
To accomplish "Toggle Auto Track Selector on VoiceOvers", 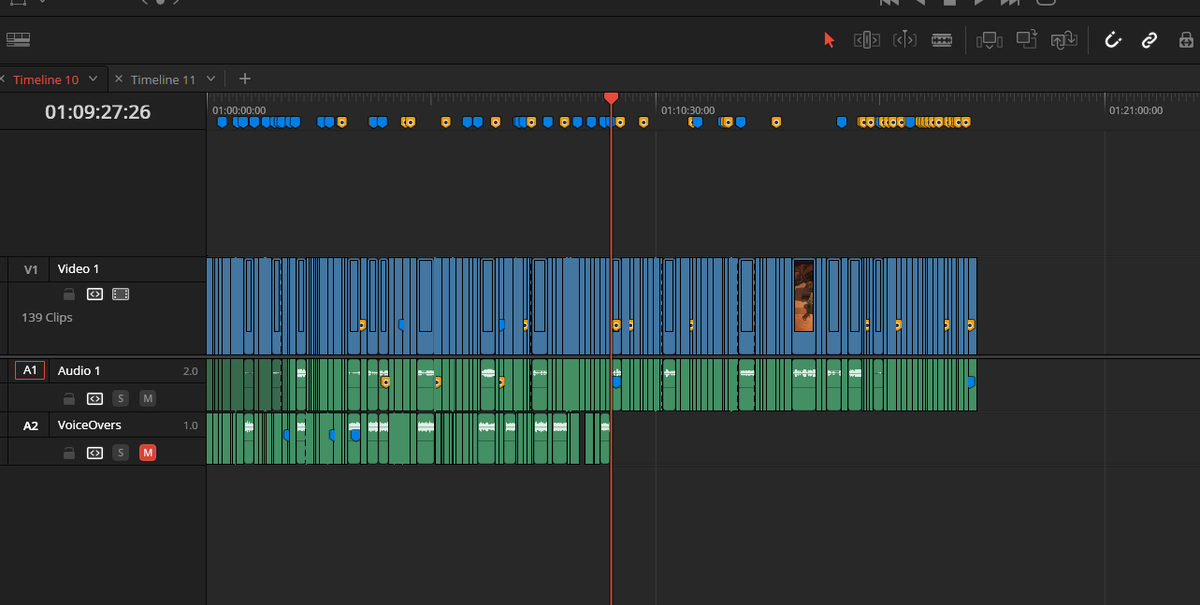I will pos(94,453).
